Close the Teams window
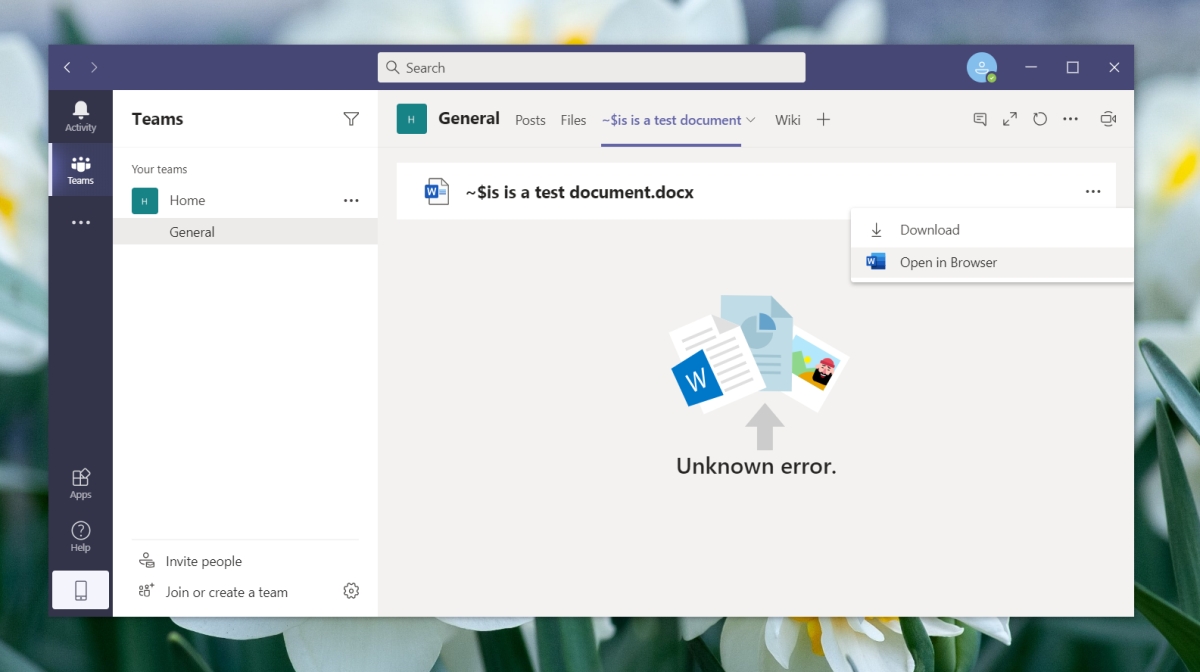This screenshot has width=1200, height=672. click(x=1114, y=67)
